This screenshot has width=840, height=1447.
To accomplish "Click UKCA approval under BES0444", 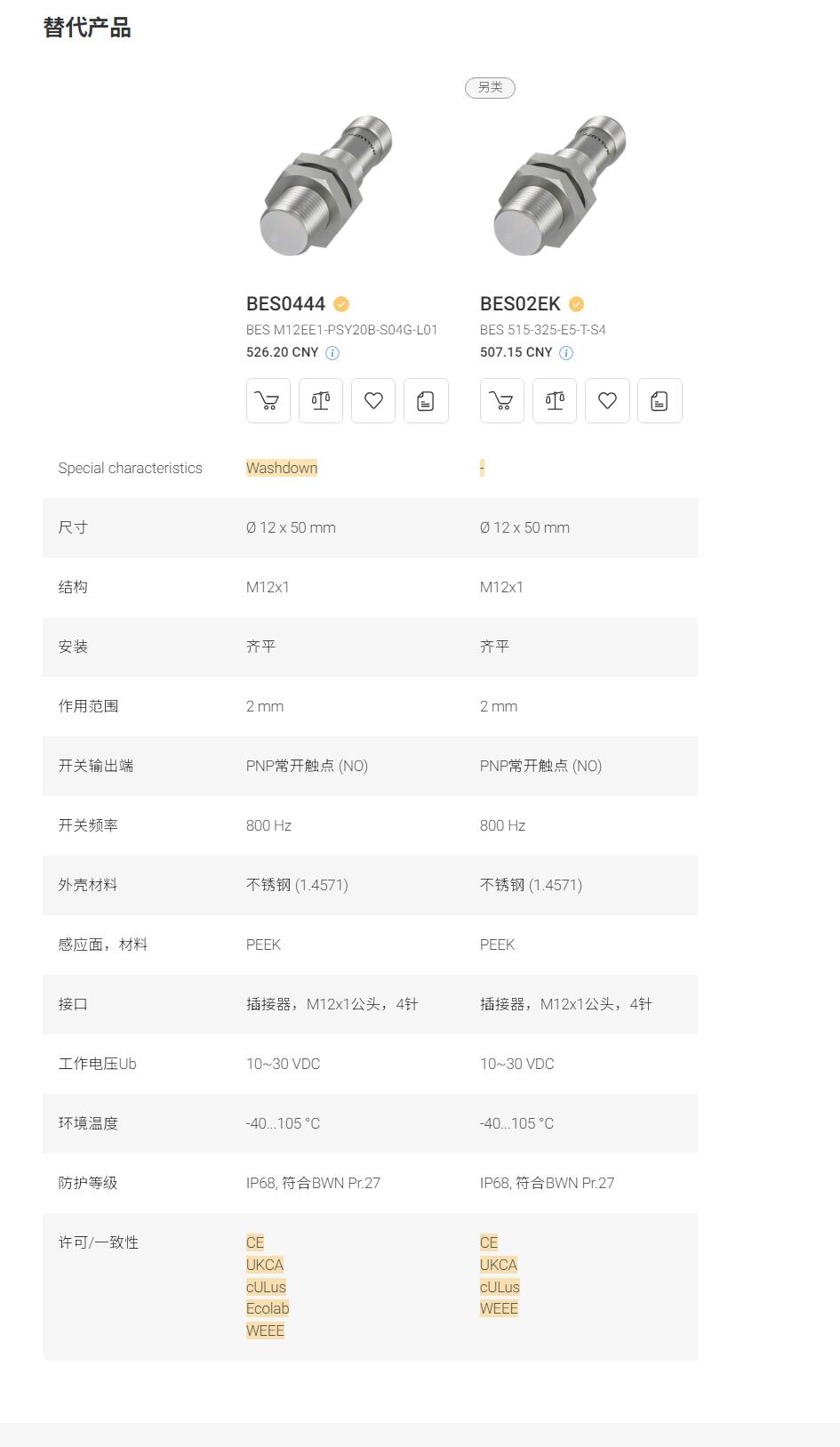I will [x=265, y=1265].
